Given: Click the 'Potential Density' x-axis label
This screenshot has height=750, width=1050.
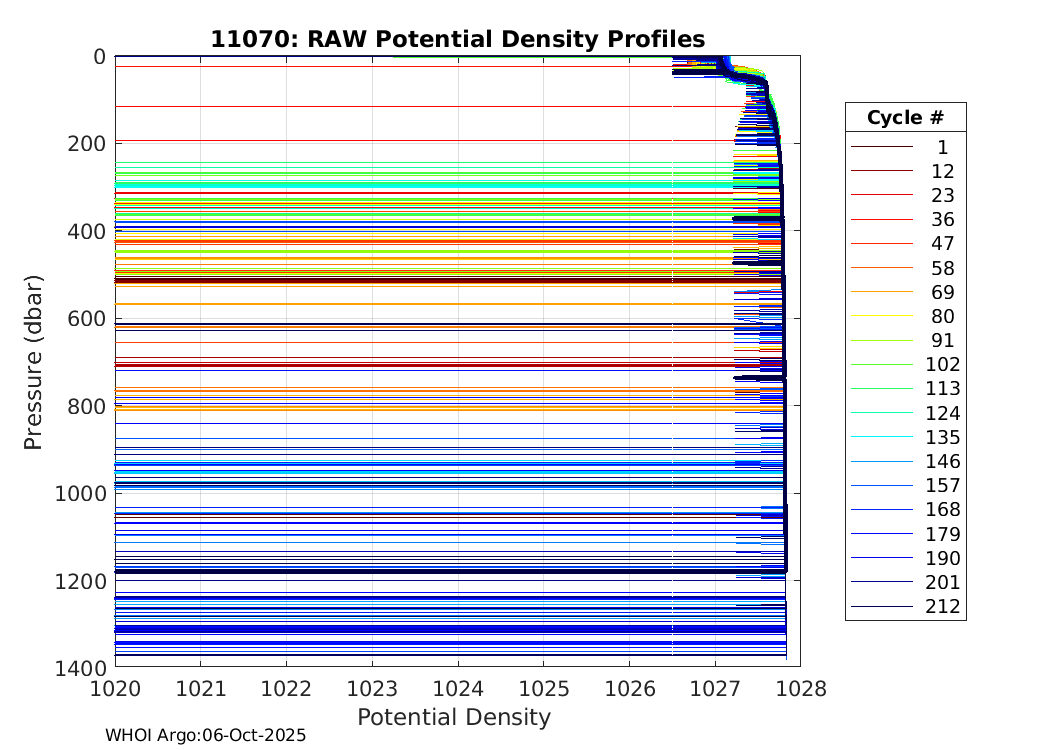Looking at the screenshot, I should click(x=454, y=717).
